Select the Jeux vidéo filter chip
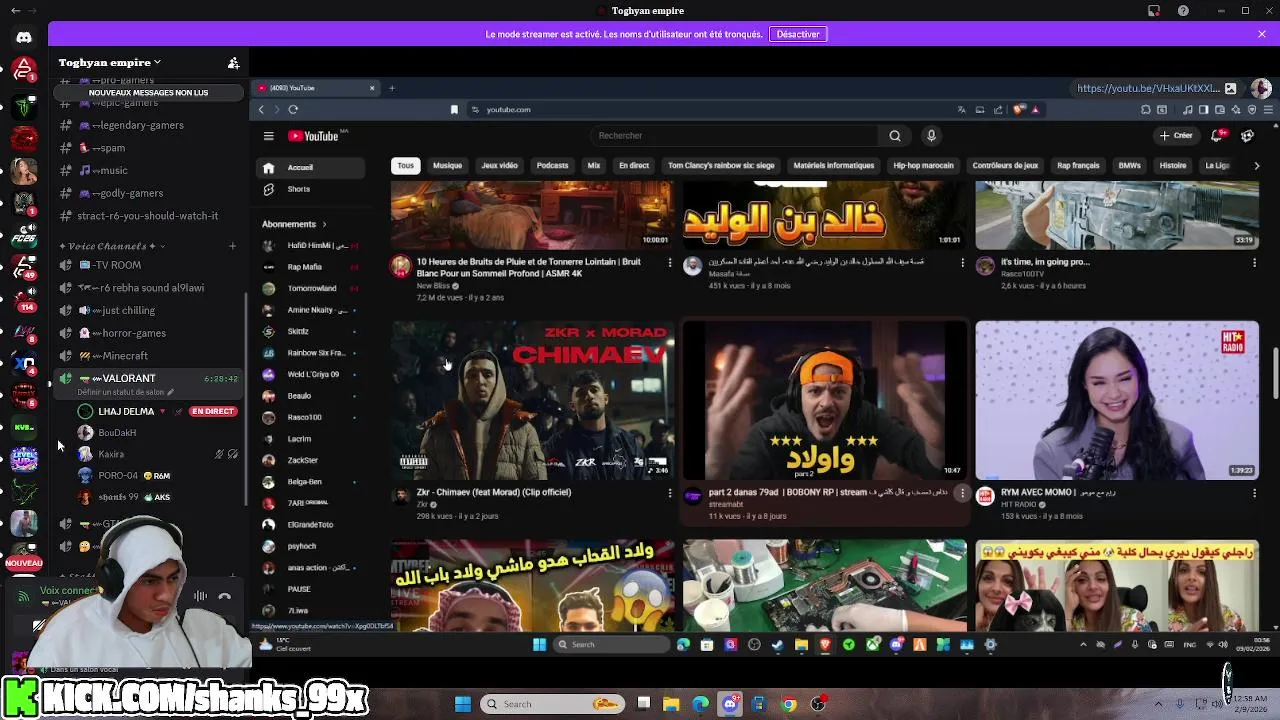This screenshot has width=1280, height=720. coord(499,166)
